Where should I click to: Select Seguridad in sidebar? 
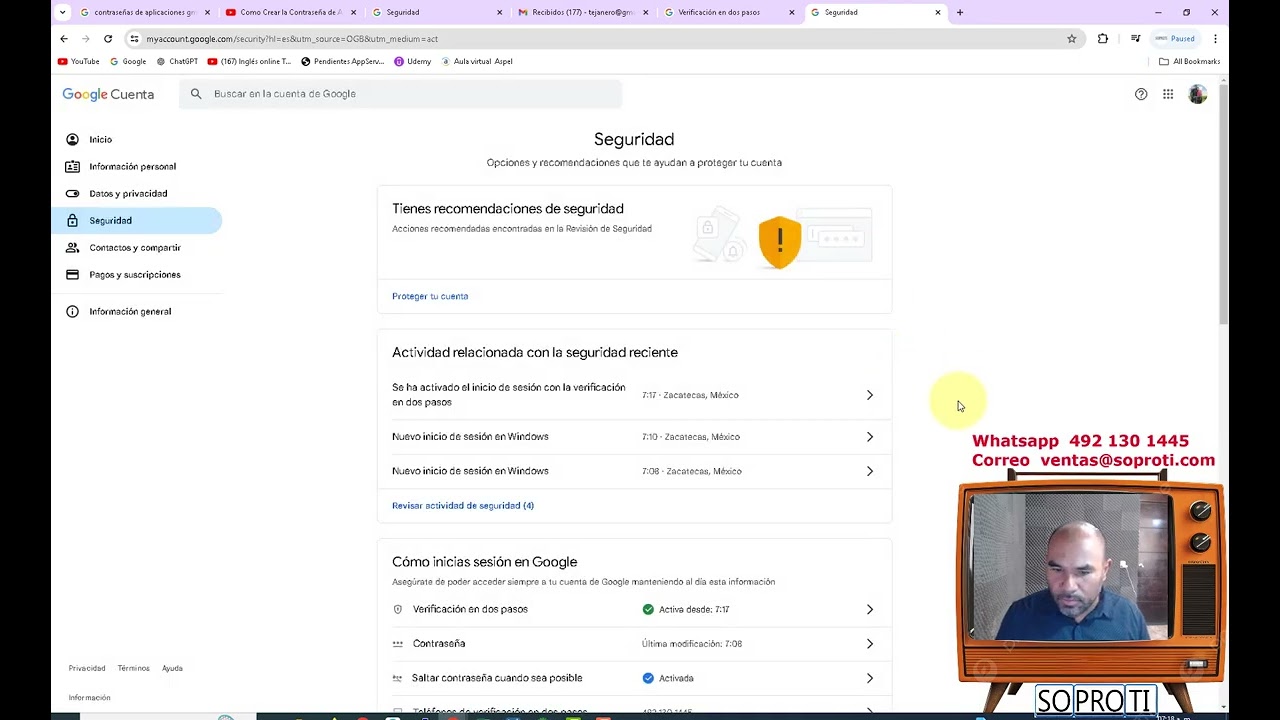click(137, 221)
